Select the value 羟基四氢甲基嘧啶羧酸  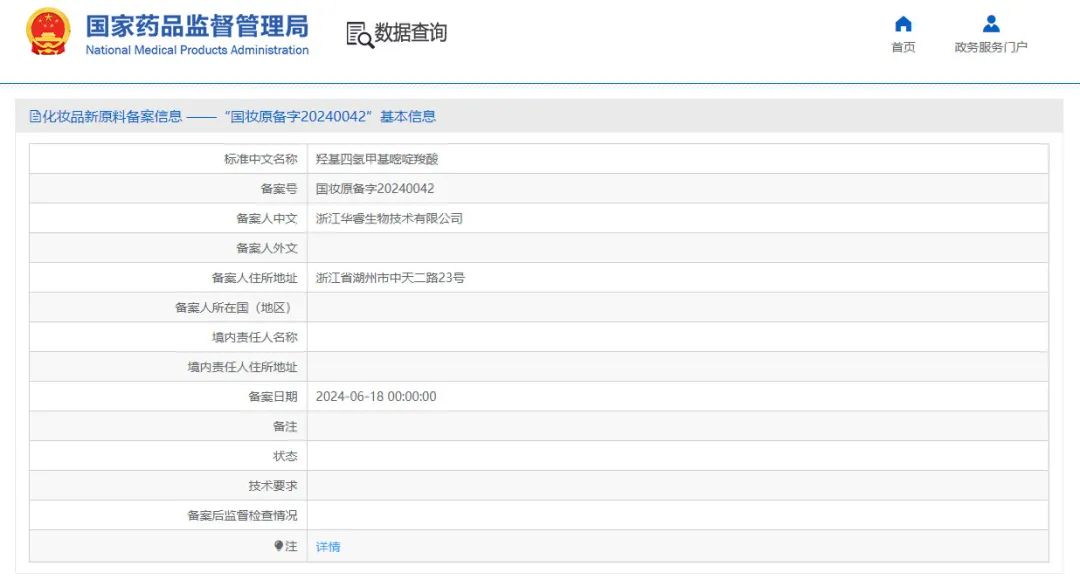coord(377,159)
